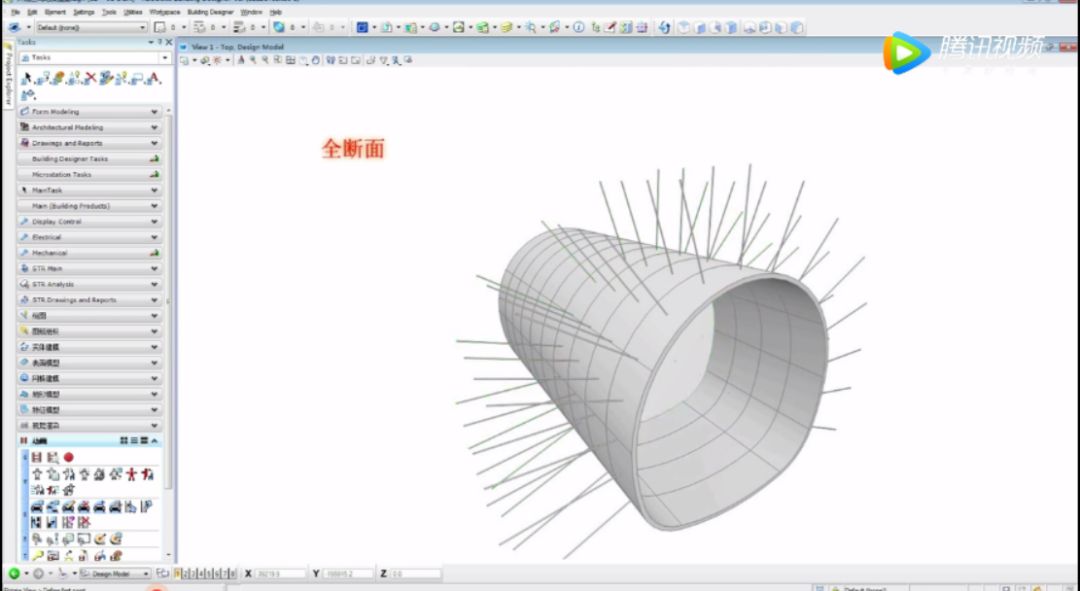
Task: Click the blue circular refresh arrows icon
Action: pos(664,28)
